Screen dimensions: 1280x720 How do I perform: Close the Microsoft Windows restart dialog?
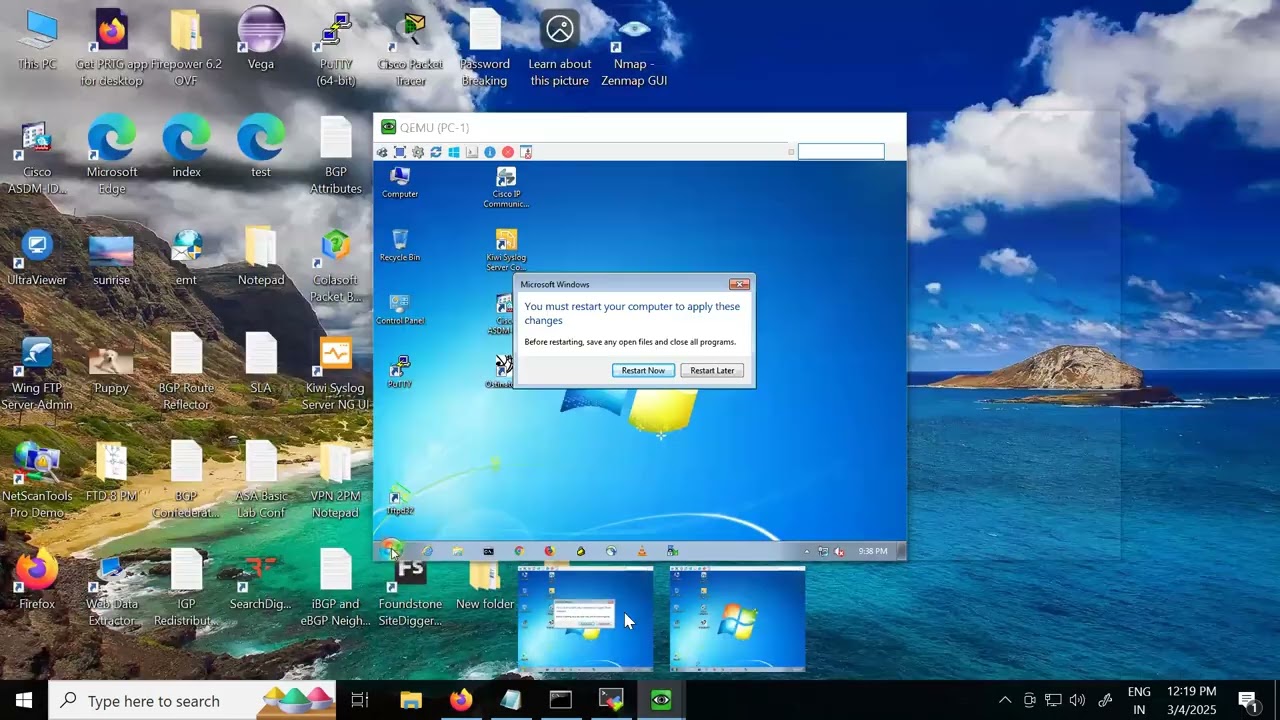tap(739, 284)
